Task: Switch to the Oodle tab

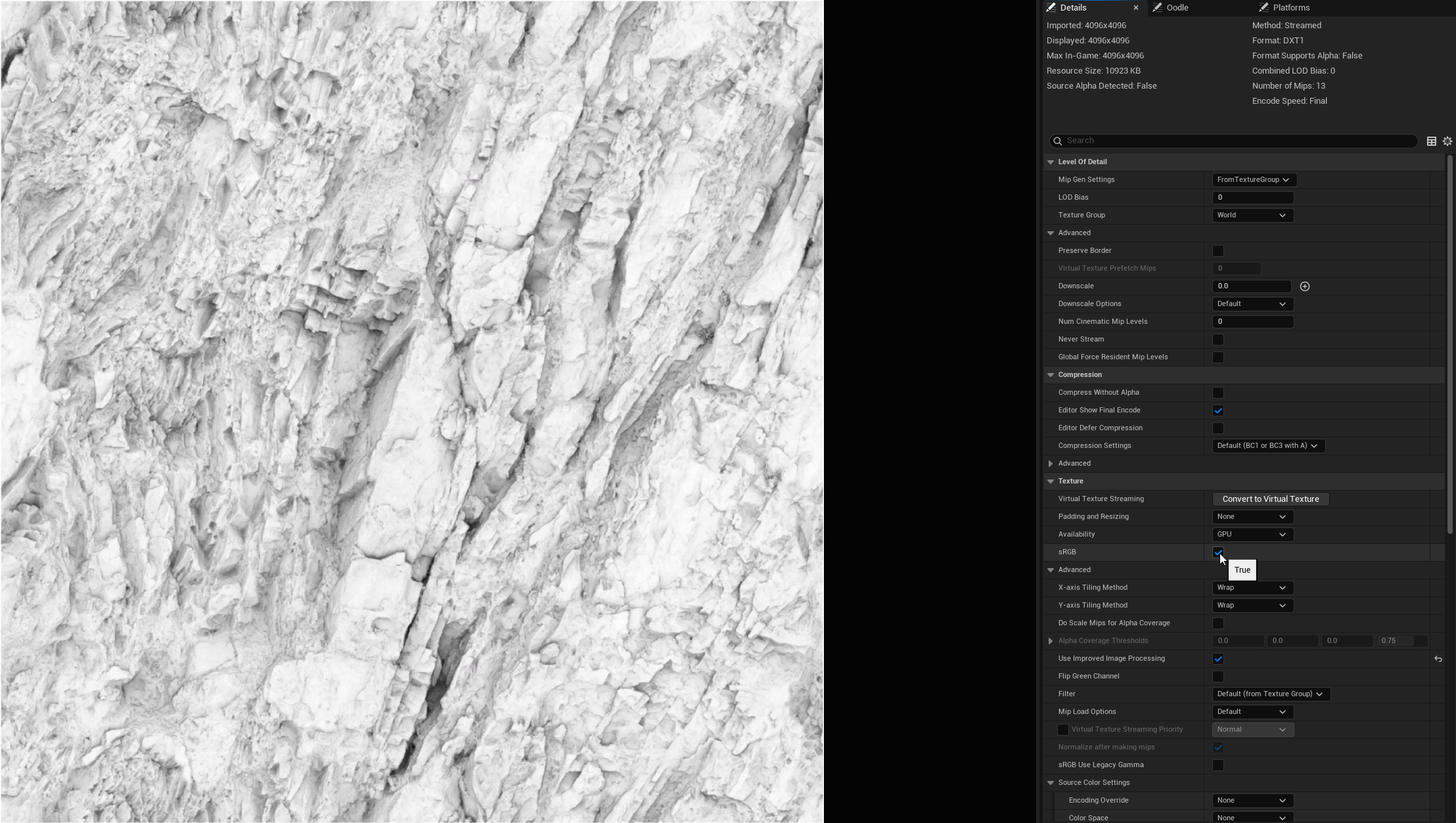Action: 1177,8
